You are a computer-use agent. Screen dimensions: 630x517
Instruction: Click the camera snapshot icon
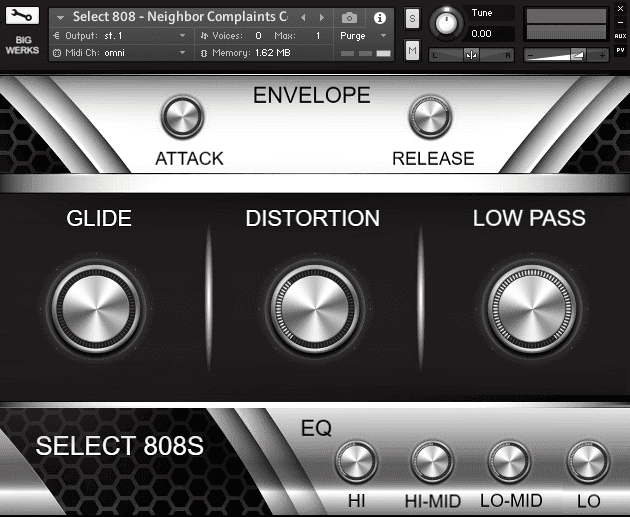coord(349,18)
